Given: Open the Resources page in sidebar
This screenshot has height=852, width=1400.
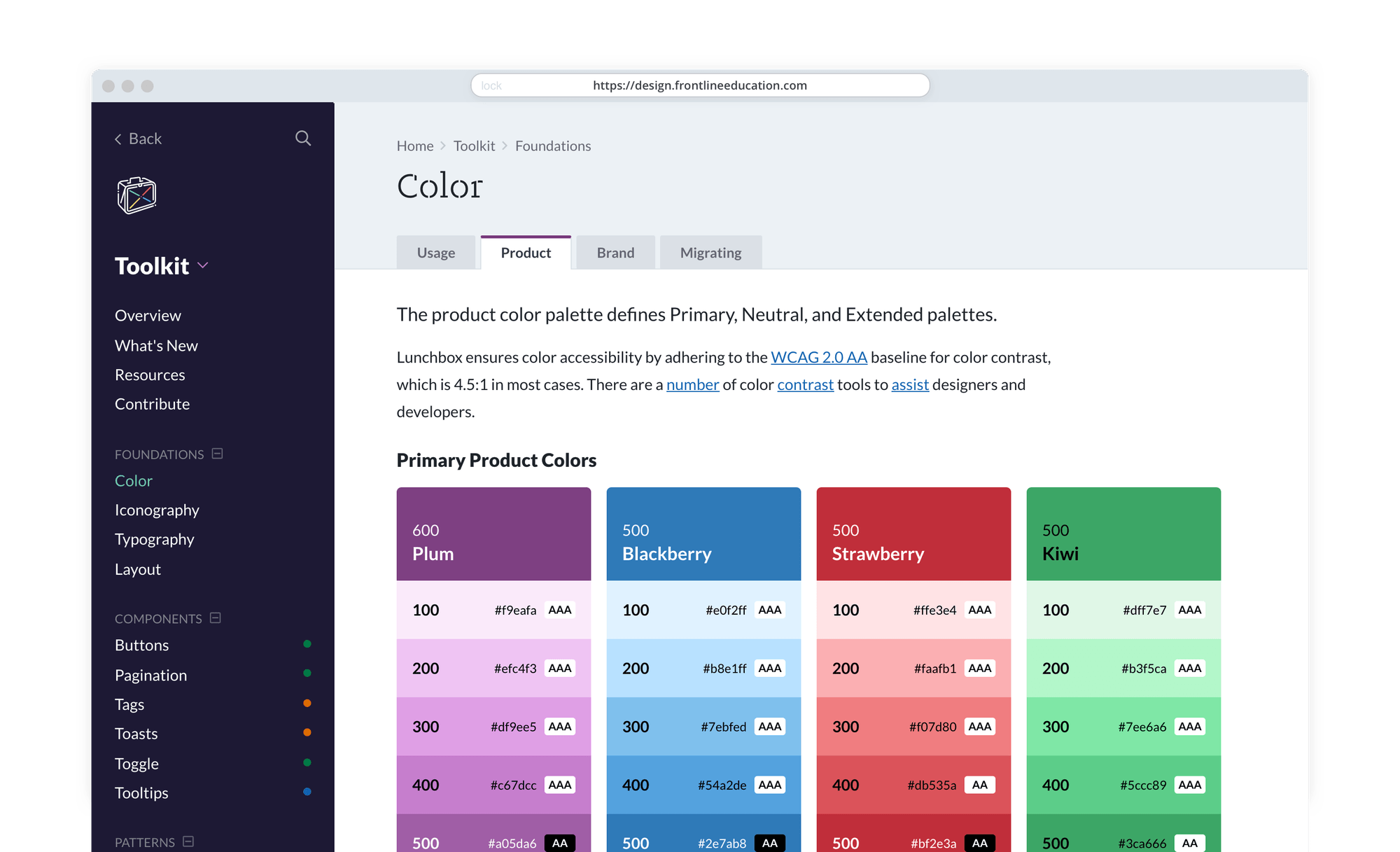Looking at the screenshot, I should 150,374.
